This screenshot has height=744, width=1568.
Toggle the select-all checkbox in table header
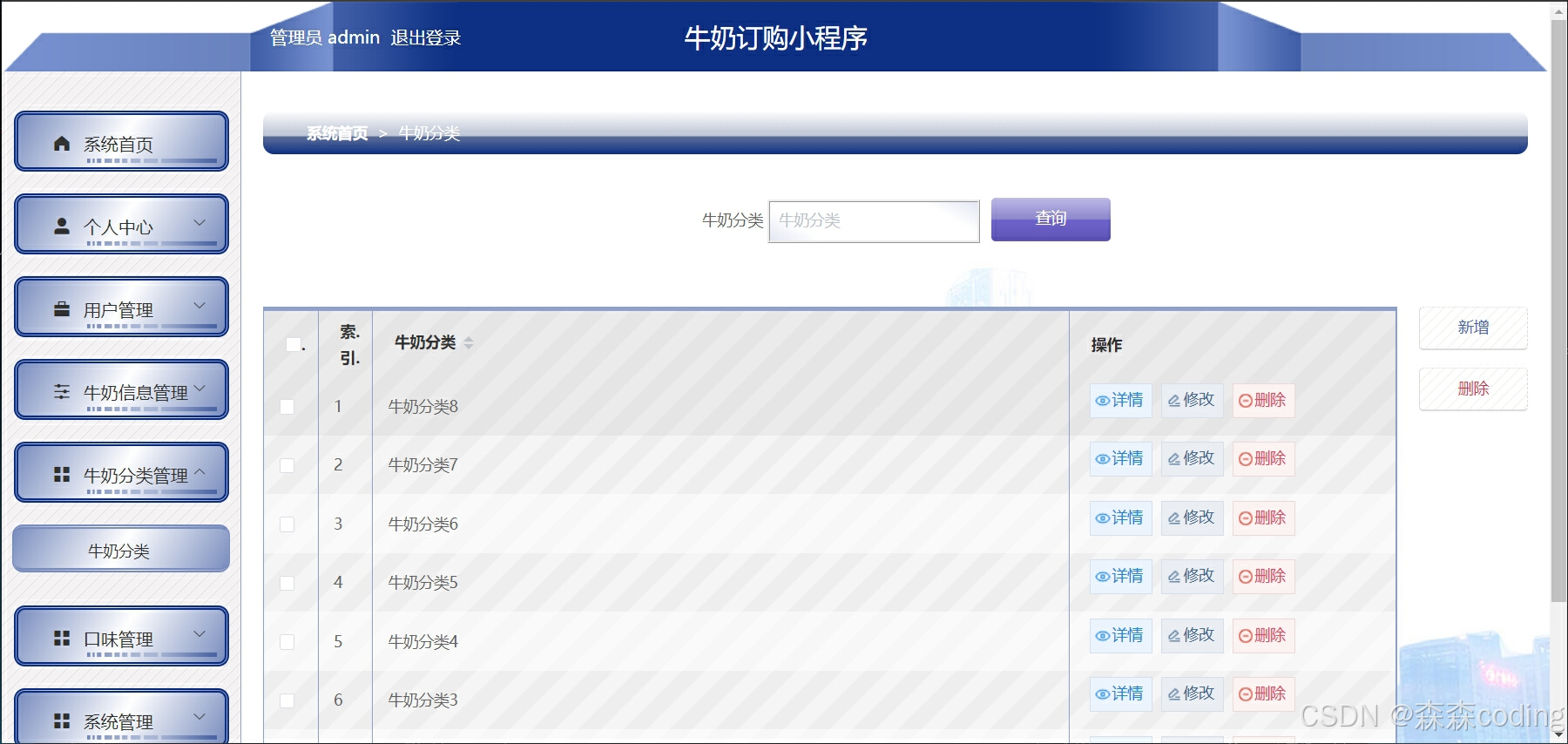point(294,344)
